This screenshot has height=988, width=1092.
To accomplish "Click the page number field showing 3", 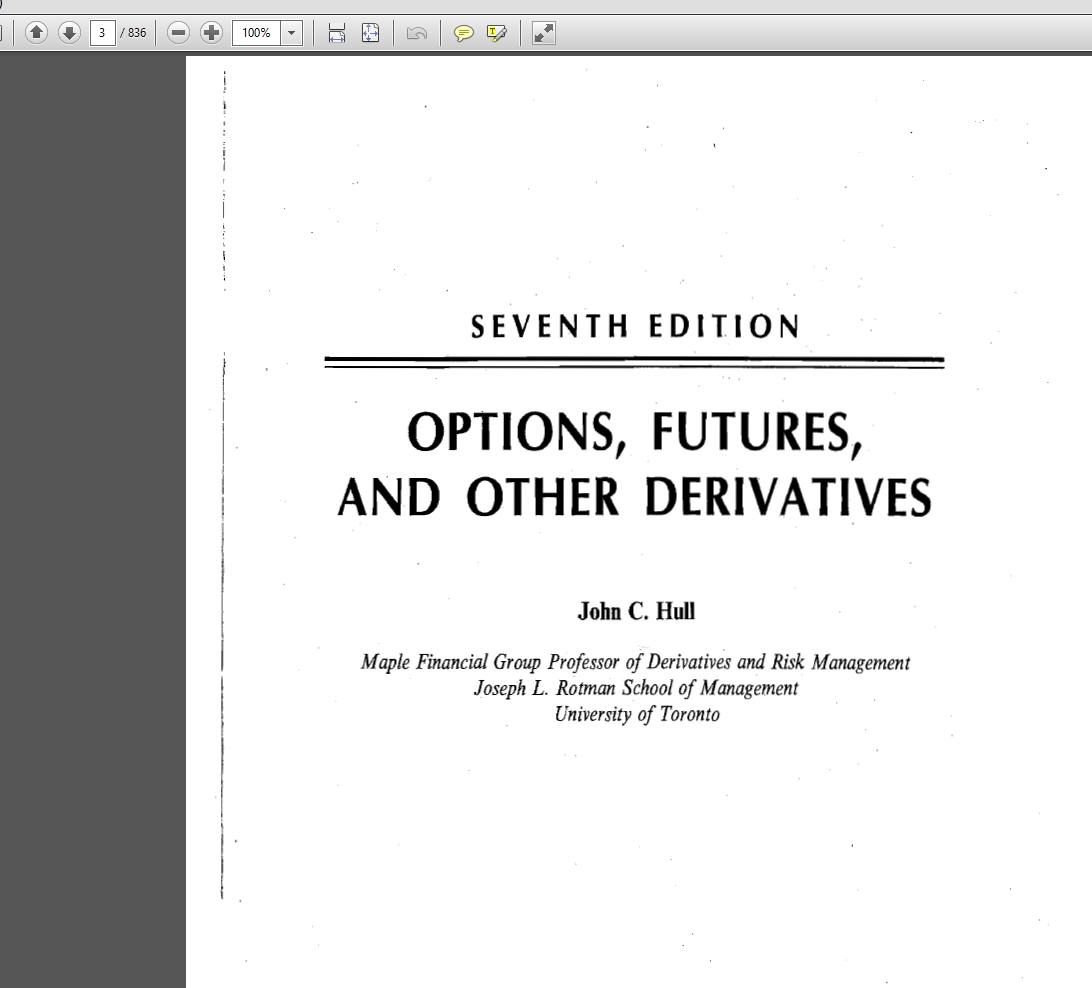I will pyautogui.click(x=102, y=33).
